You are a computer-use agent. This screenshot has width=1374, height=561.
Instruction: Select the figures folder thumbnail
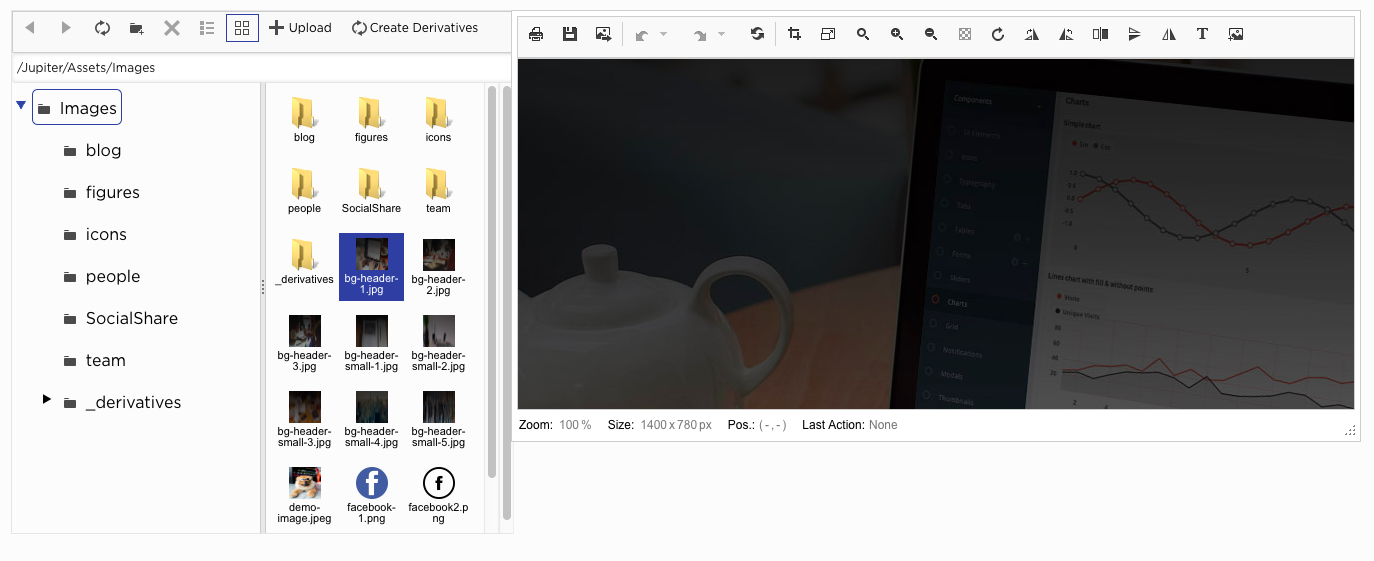371,120
